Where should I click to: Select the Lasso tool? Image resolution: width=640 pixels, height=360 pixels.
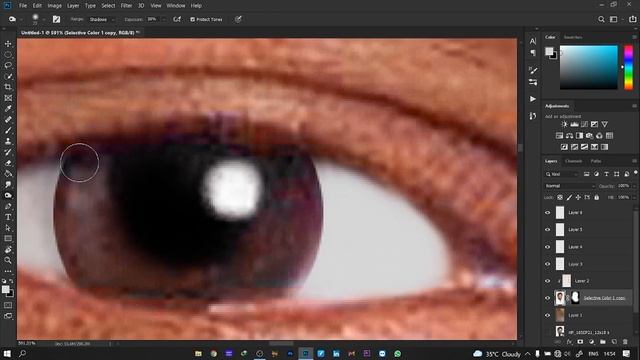[8, 65]
